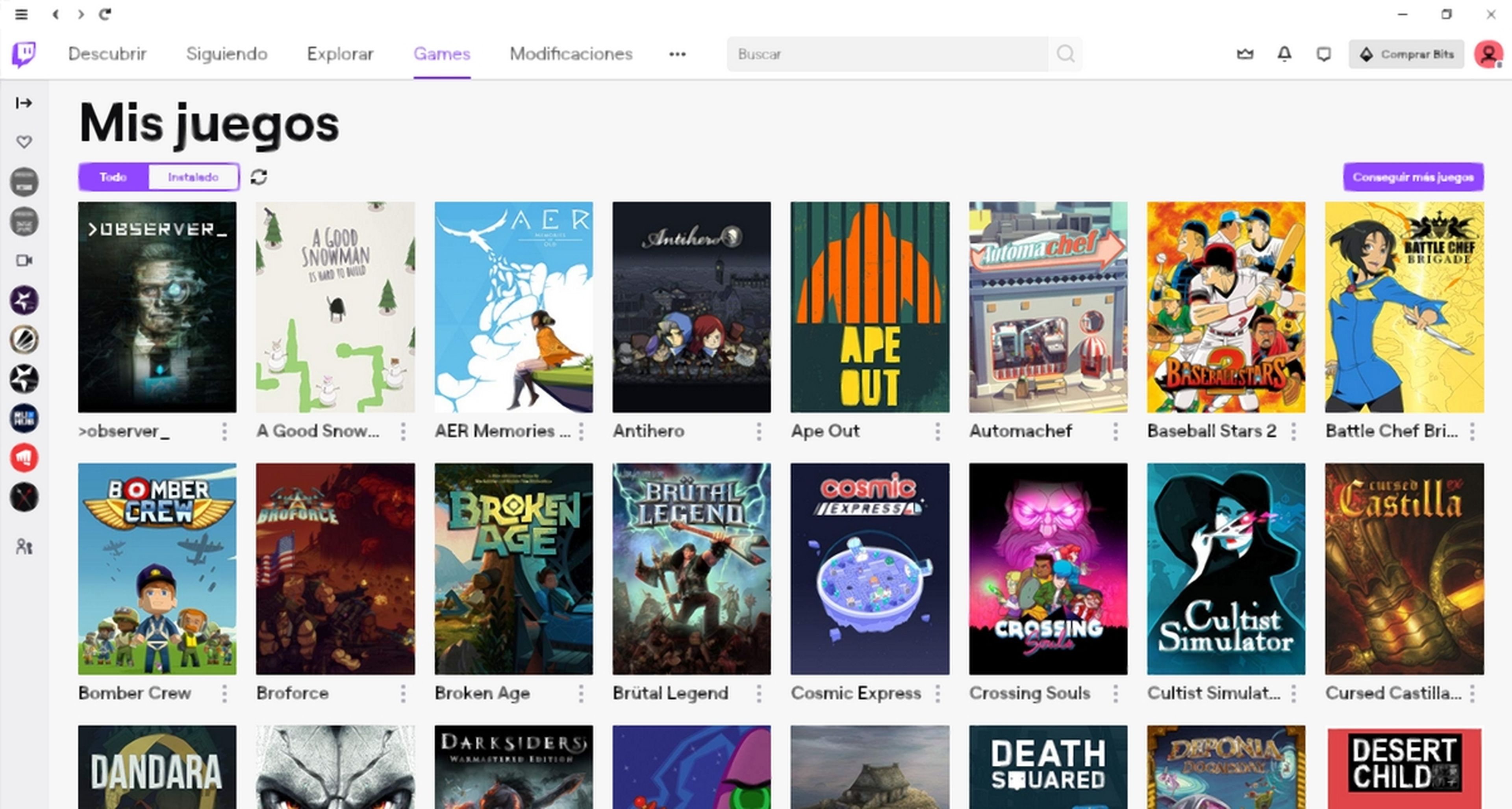
Task: Switch to the Descubrir tab
Action: point(107,54)
